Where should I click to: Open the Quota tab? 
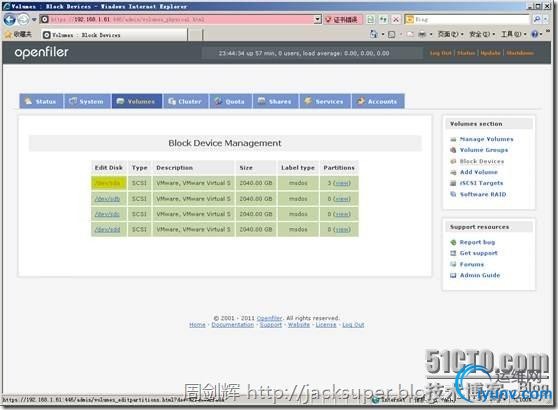click(x=230, y=101)
